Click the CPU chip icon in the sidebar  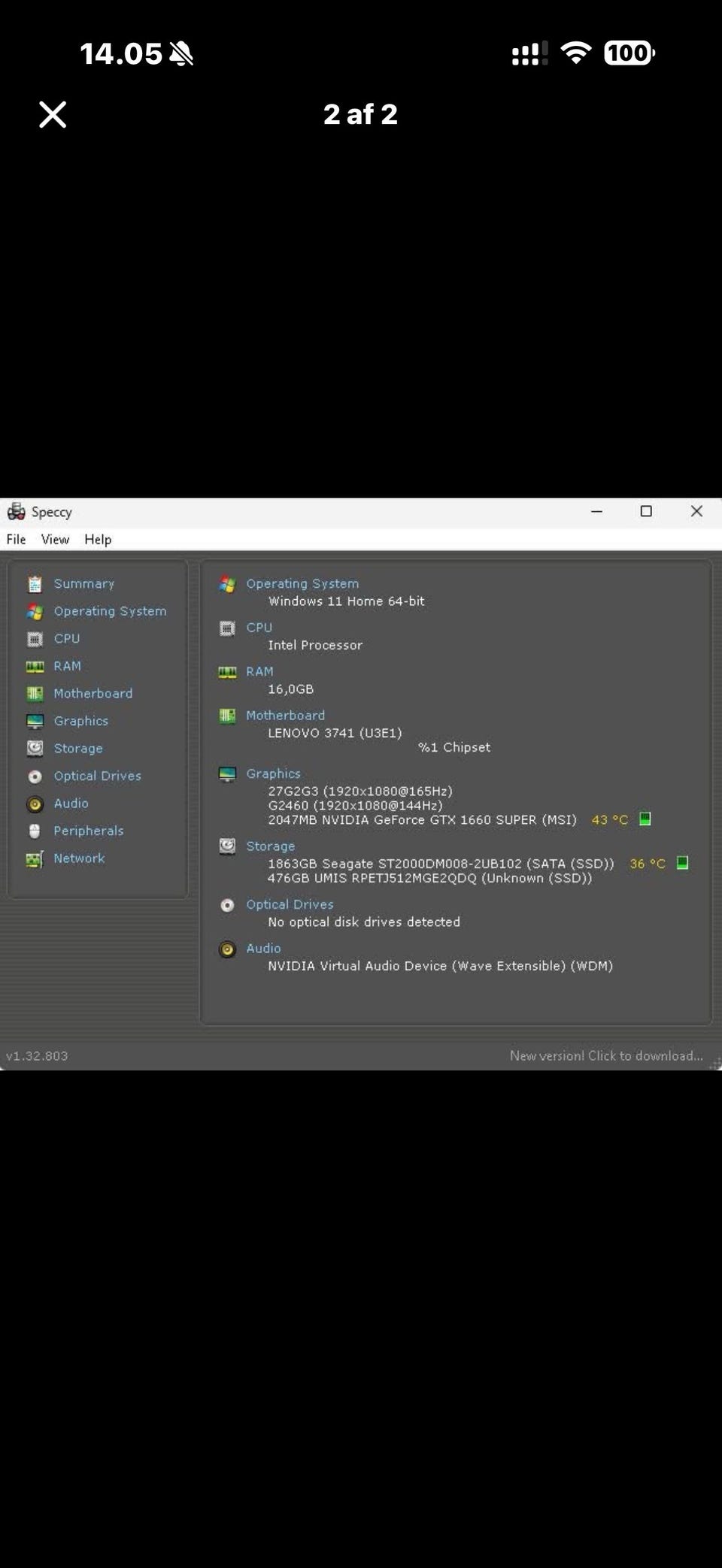click(35, 639)
